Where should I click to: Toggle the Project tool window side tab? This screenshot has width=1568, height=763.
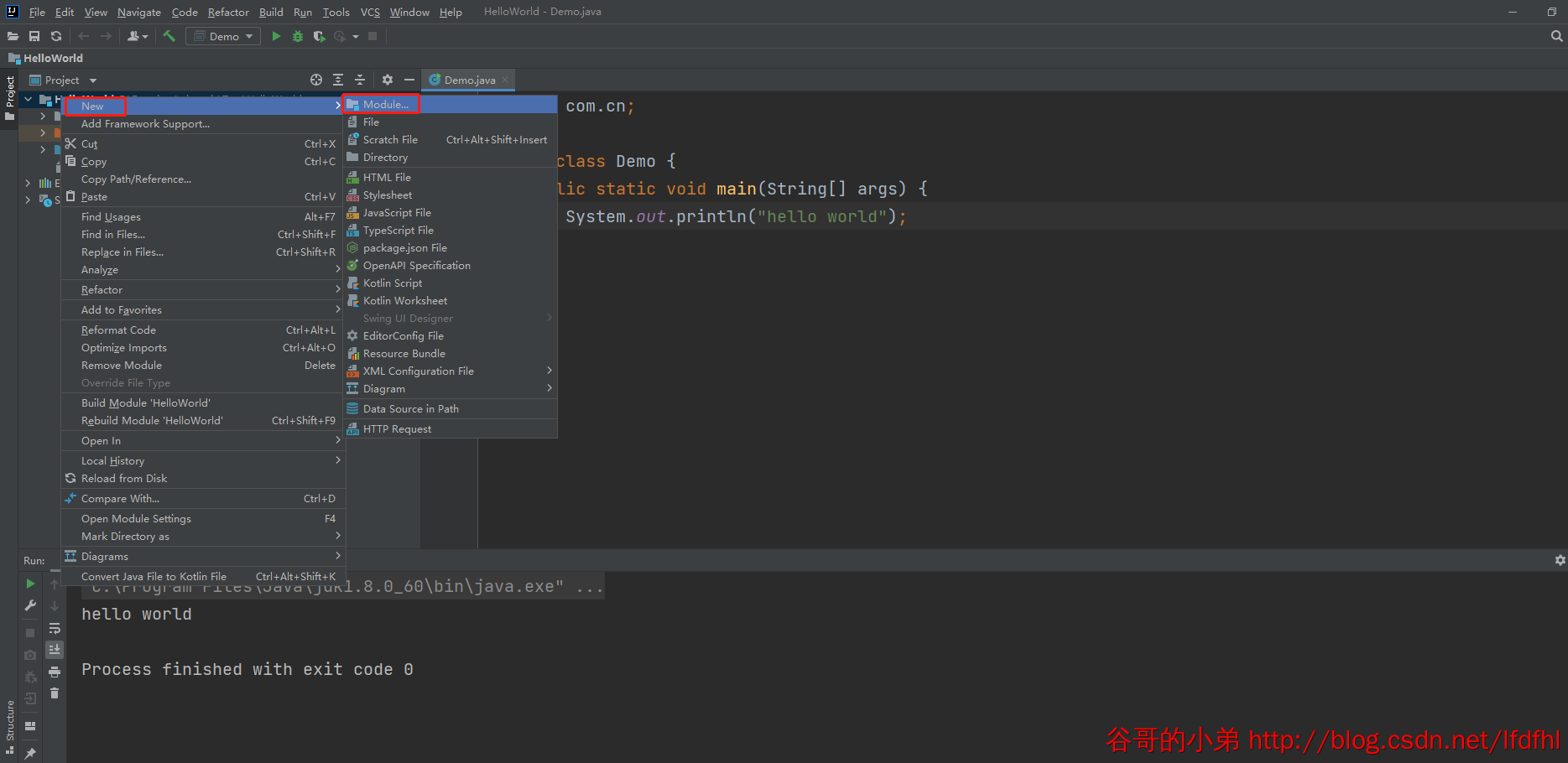coord(10,97)
